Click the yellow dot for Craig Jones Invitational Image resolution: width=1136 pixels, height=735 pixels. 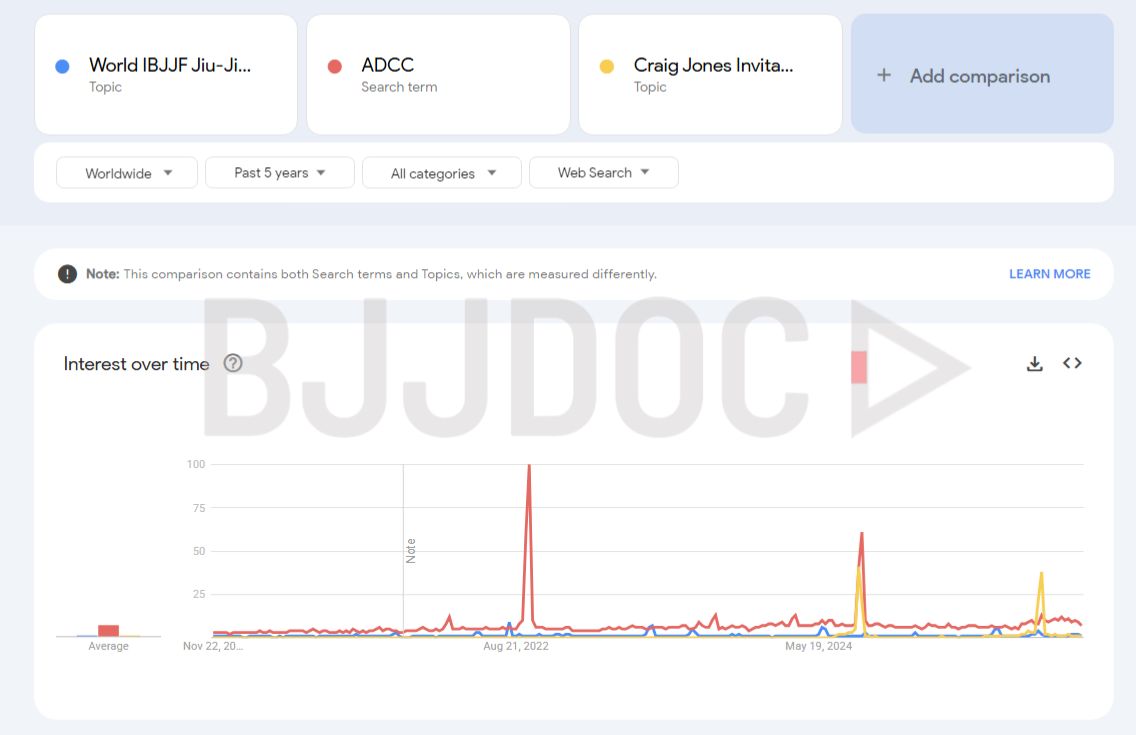point(606,67)
